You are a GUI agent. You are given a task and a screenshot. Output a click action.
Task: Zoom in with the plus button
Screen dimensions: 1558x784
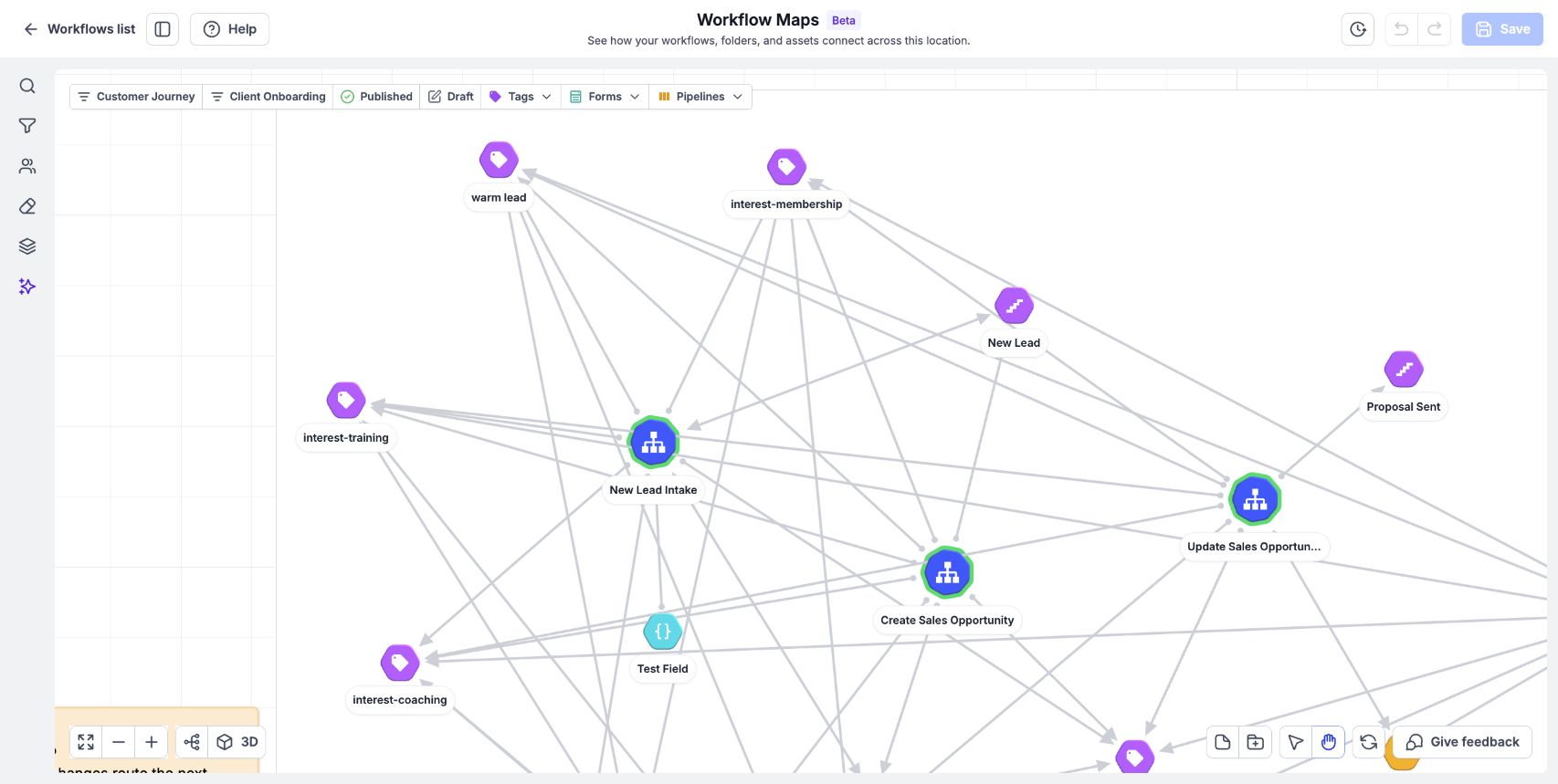(x=152, y=742)
